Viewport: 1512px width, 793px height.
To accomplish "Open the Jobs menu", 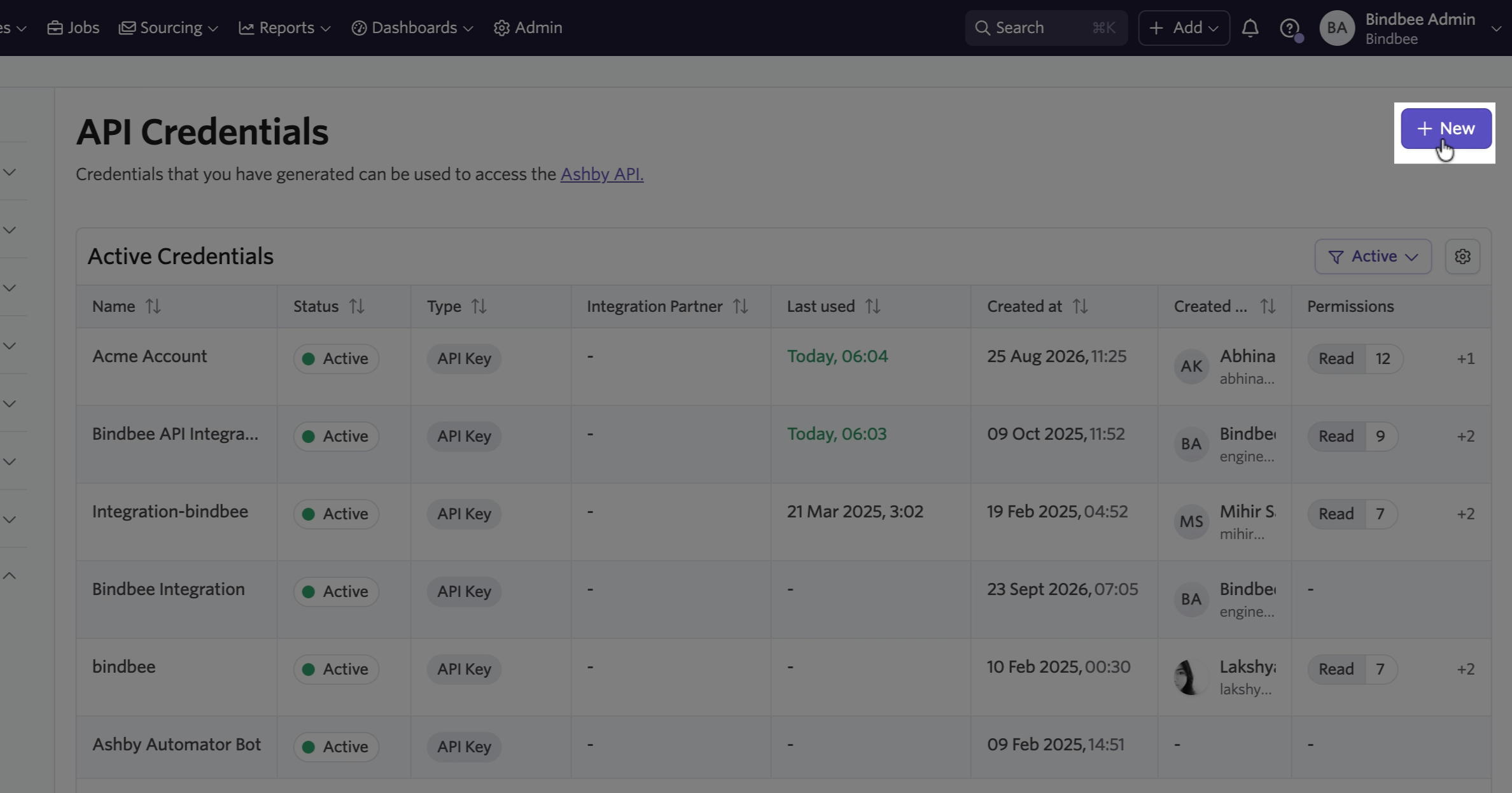I will click(73, 28).
